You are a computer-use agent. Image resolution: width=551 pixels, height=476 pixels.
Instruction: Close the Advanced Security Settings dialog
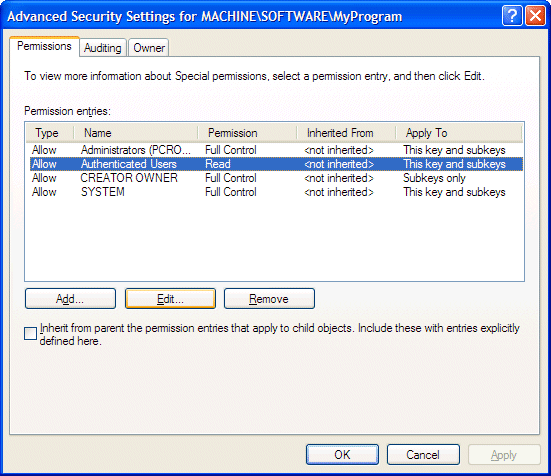[535, 16]
